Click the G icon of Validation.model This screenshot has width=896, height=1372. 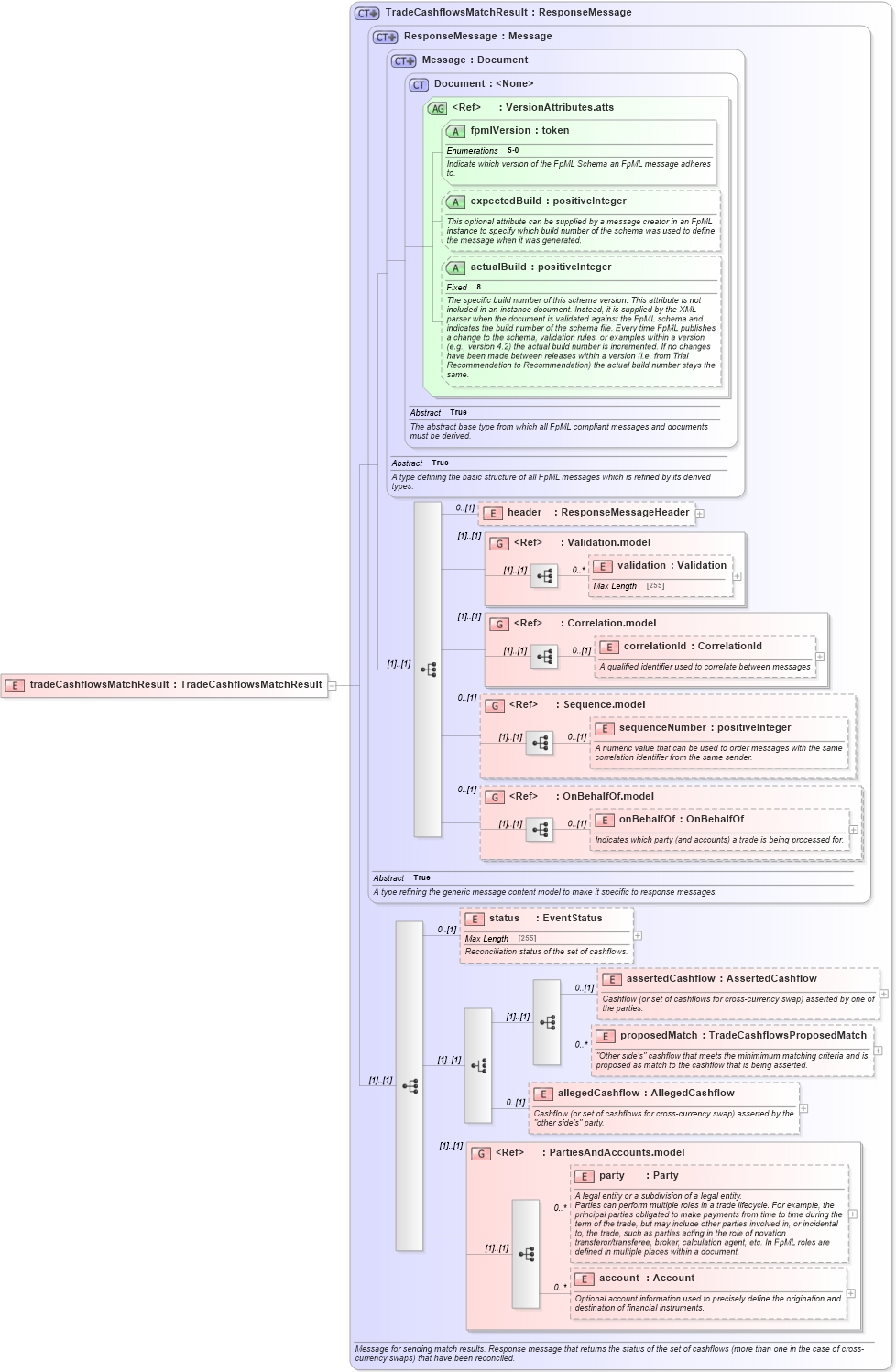[499, 543]
